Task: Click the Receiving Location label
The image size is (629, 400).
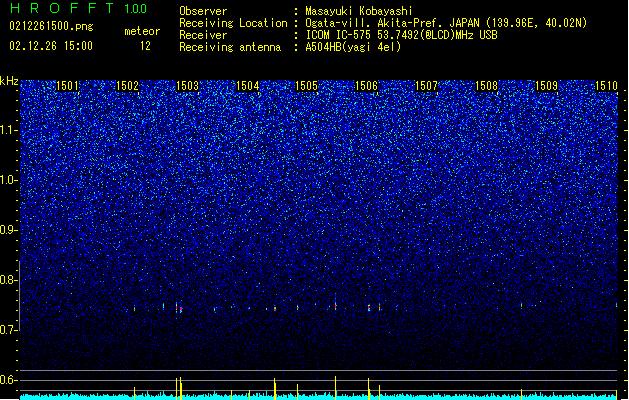Action: [x=233, y=23]
